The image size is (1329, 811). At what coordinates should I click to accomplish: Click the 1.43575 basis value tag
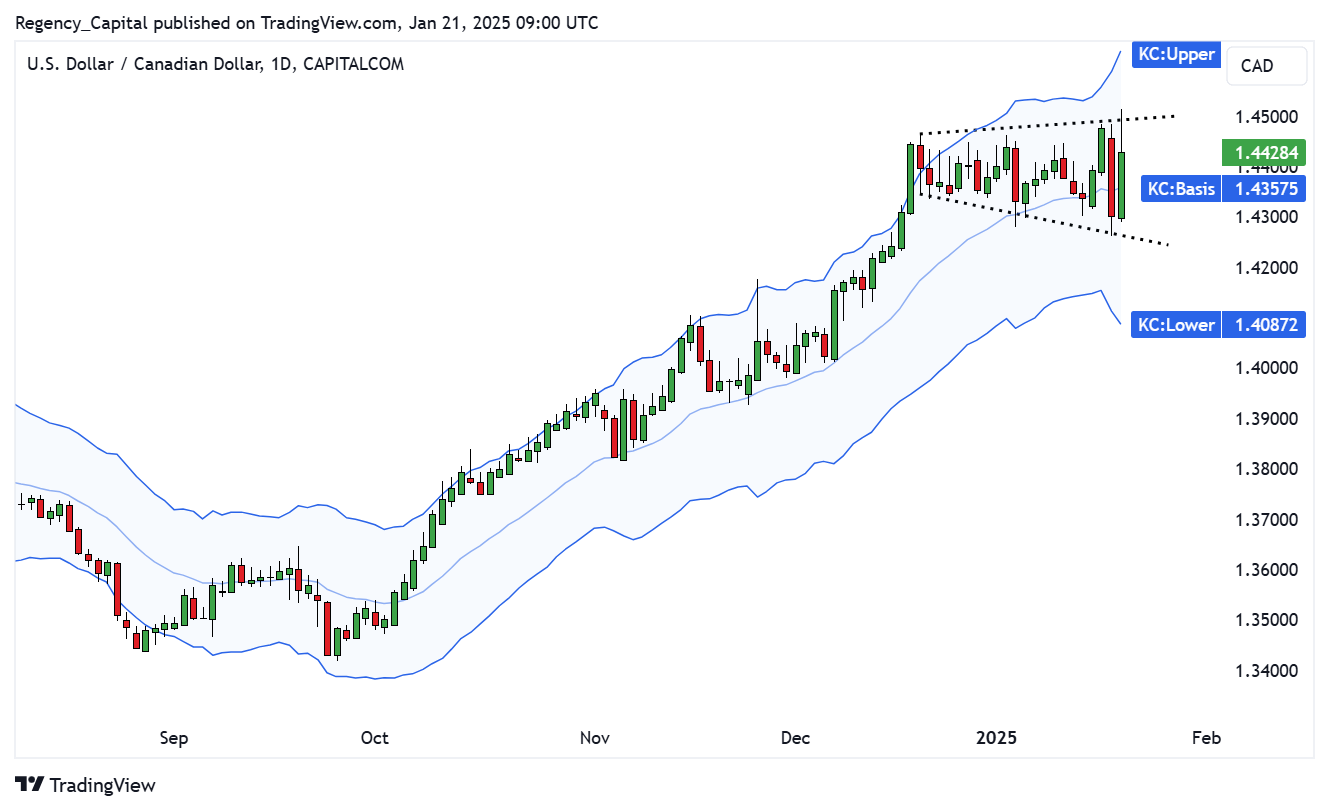click(x=1264, y=188)
